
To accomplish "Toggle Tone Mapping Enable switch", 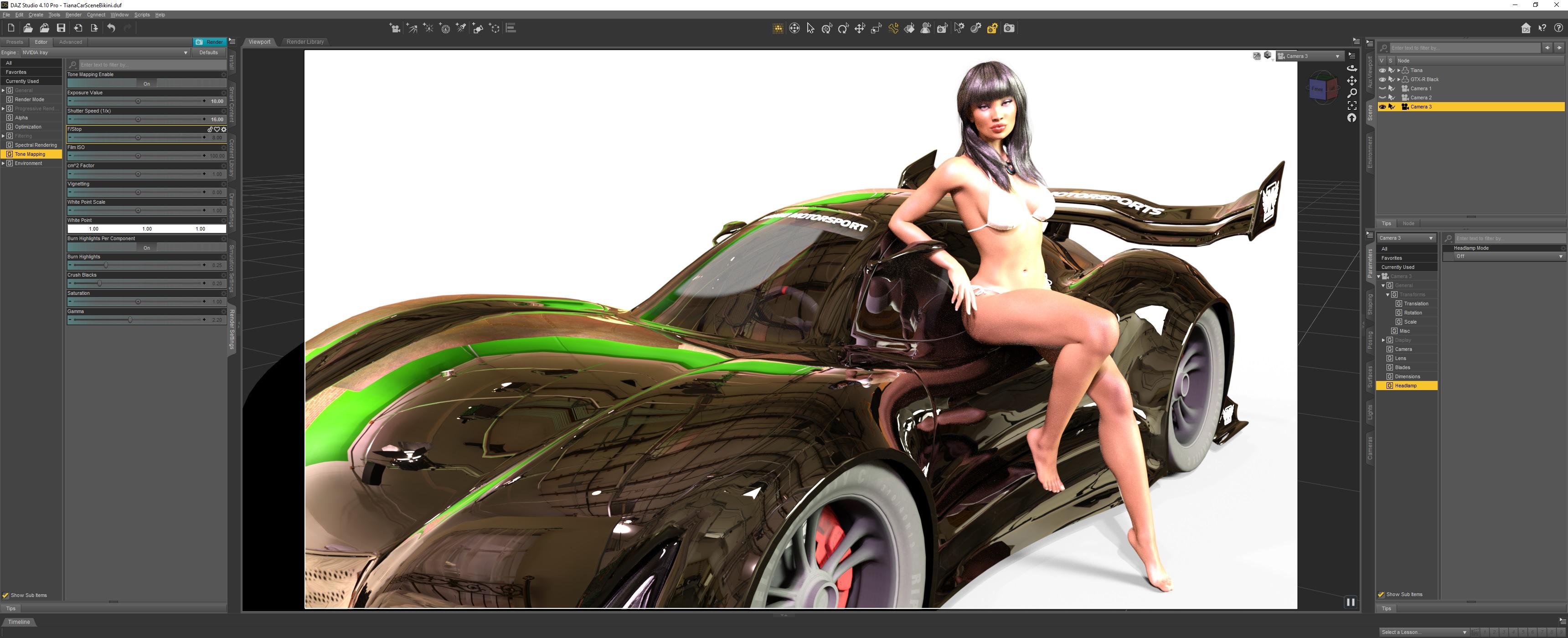I will [146, 83].
